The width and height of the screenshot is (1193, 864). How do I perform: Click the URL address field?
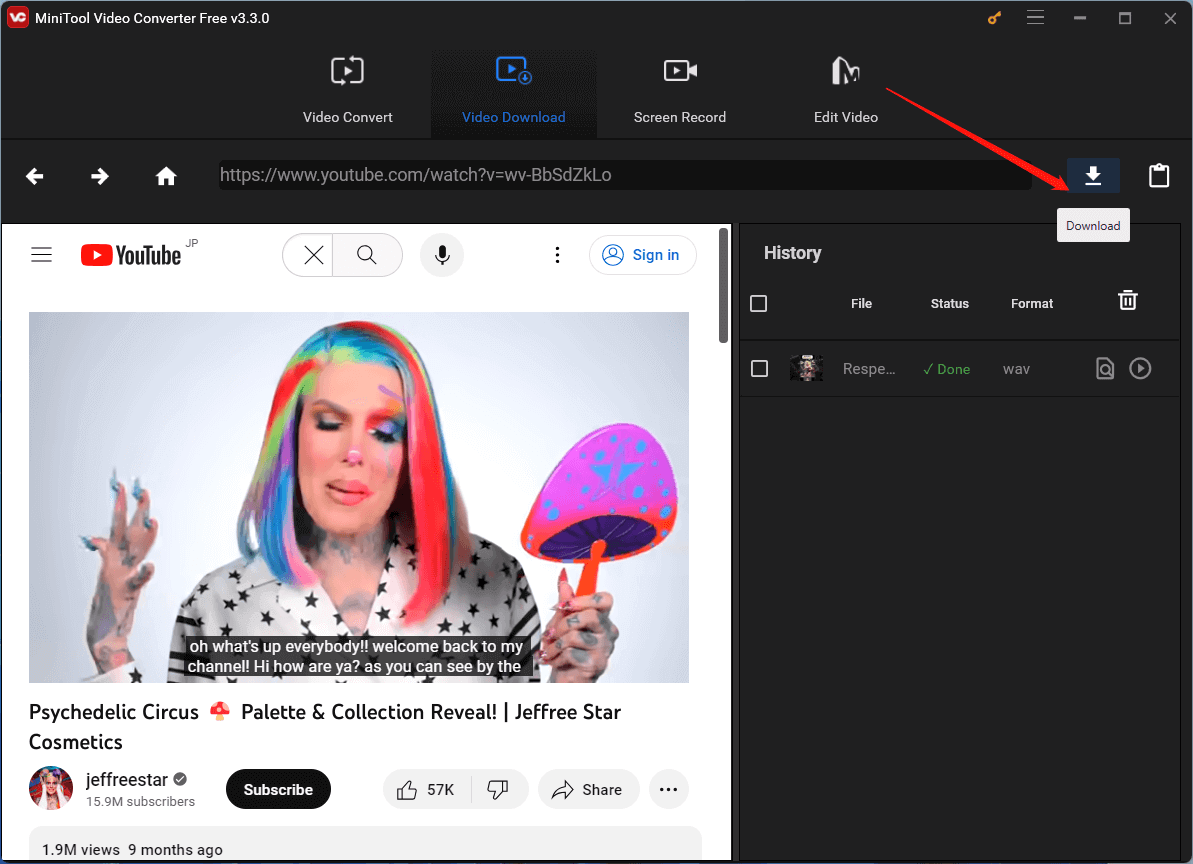pos(625,176)
